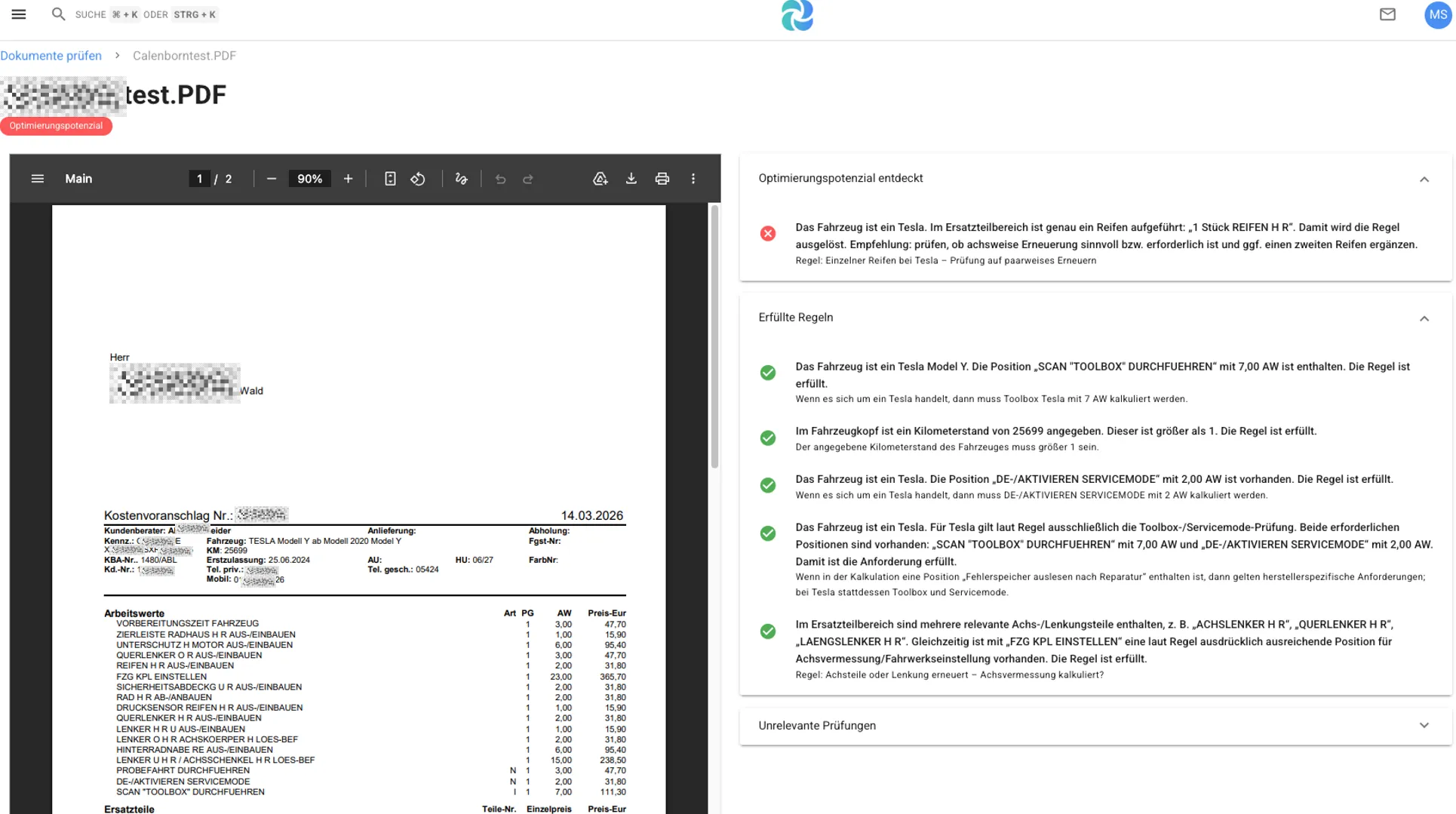Click the PDF page number field
The width and height of the screenshot is (1456, 814).
[x=199, y=179]
